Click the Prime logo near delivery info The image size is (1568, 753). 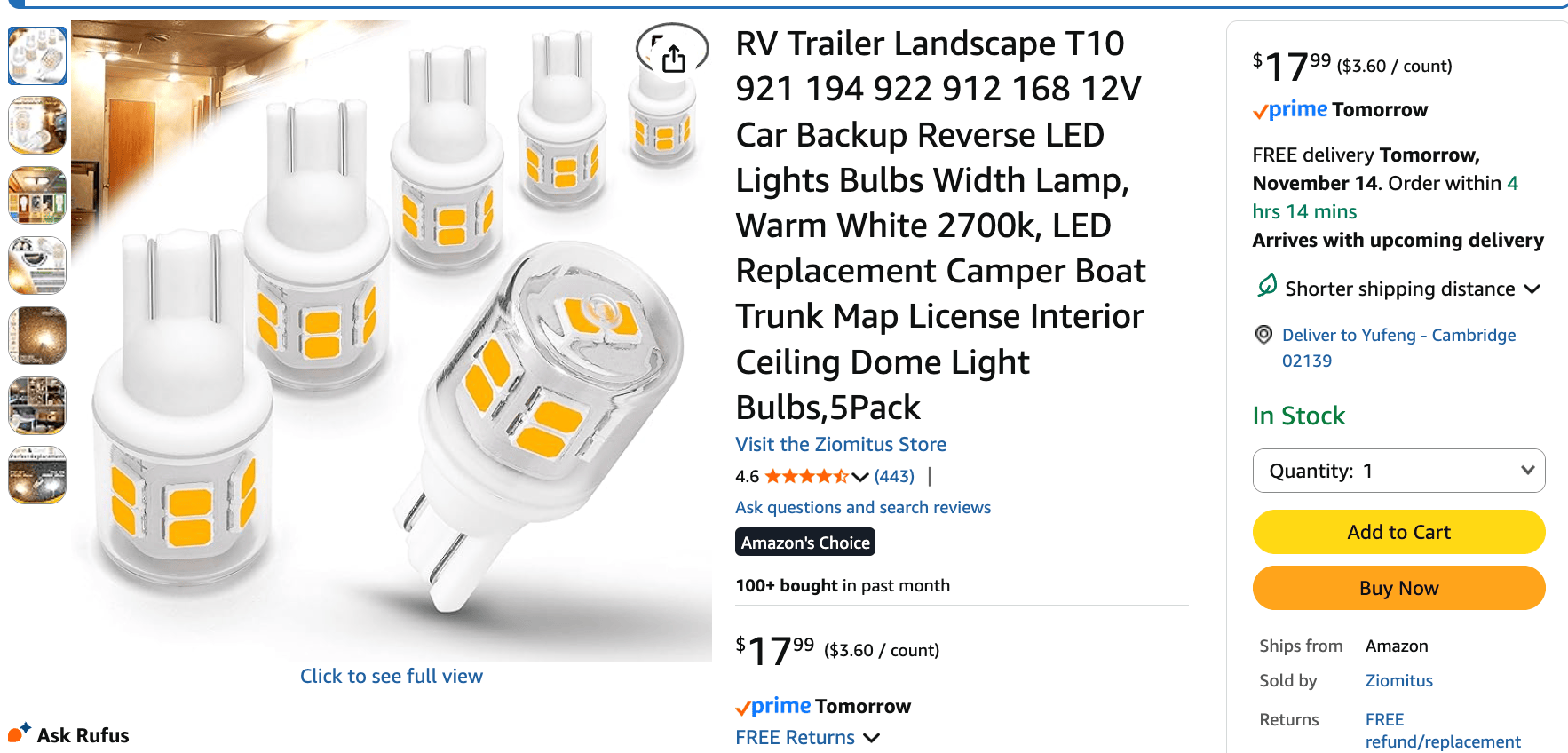pyautogui.click(x=1289, y=109)
